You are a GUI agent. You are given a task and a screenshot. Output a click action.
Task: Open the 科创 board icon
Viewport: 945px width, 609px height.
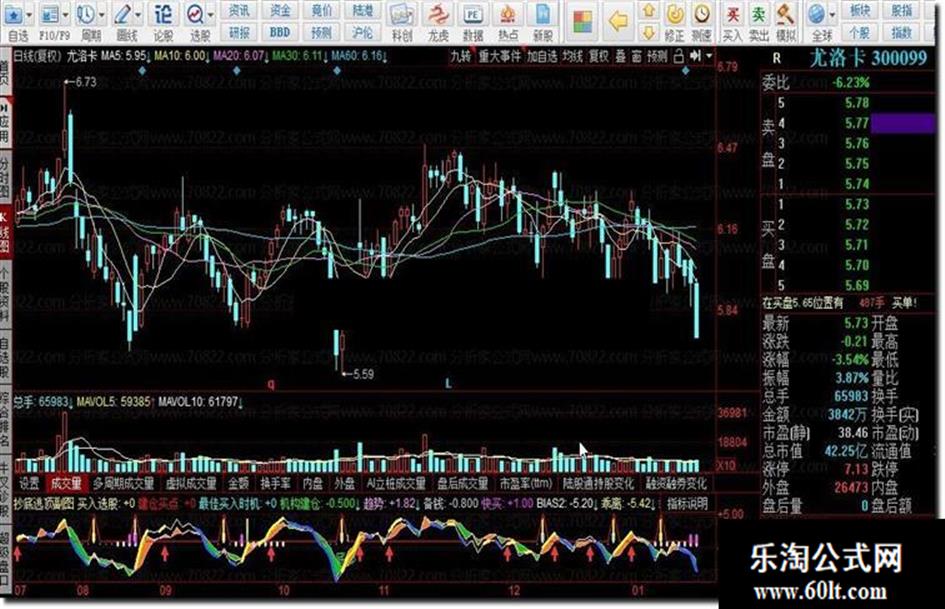click(x=401, y=15)
